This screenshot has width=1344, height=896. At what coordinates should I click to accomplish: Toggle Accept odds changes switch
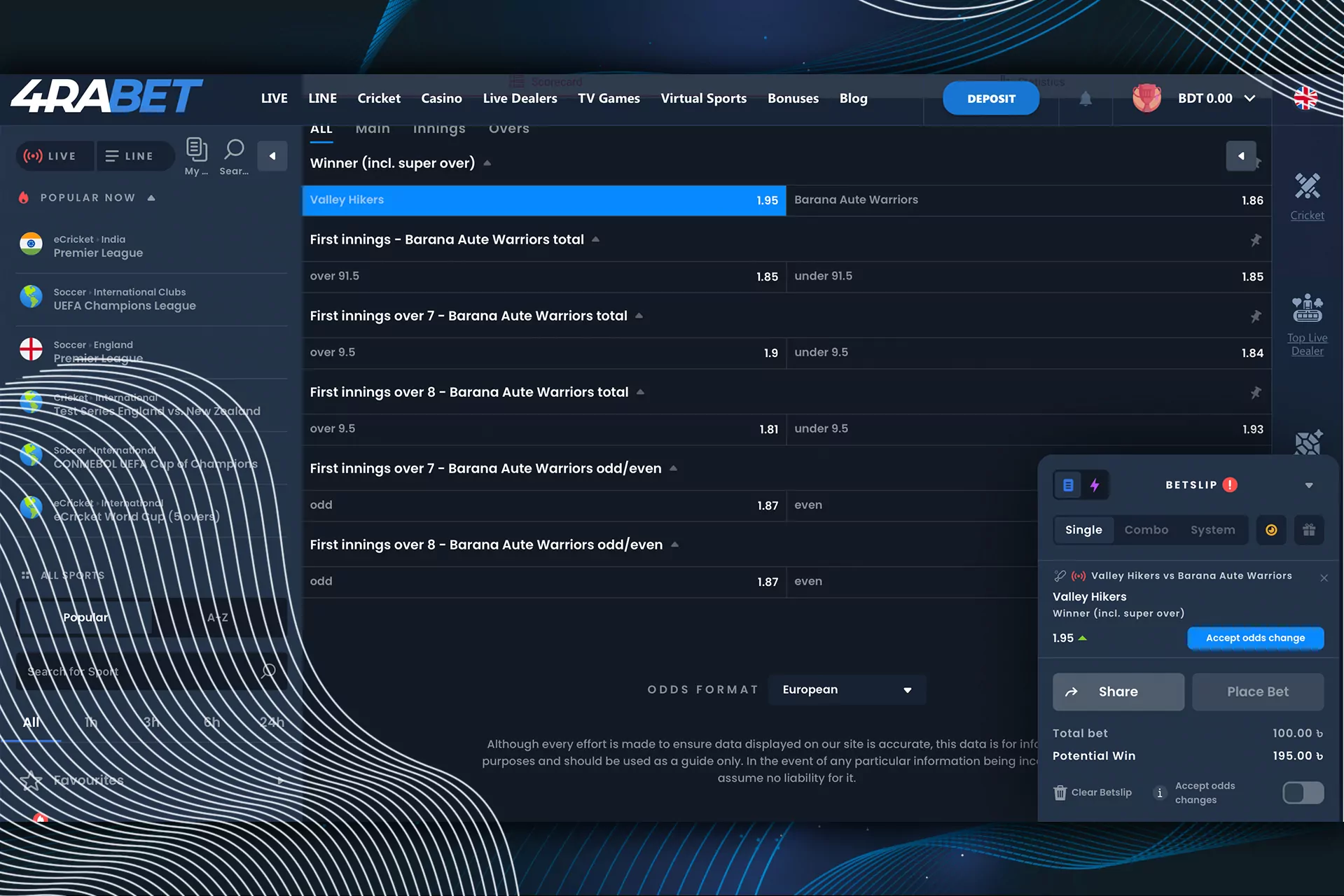tap(1303, 792)
